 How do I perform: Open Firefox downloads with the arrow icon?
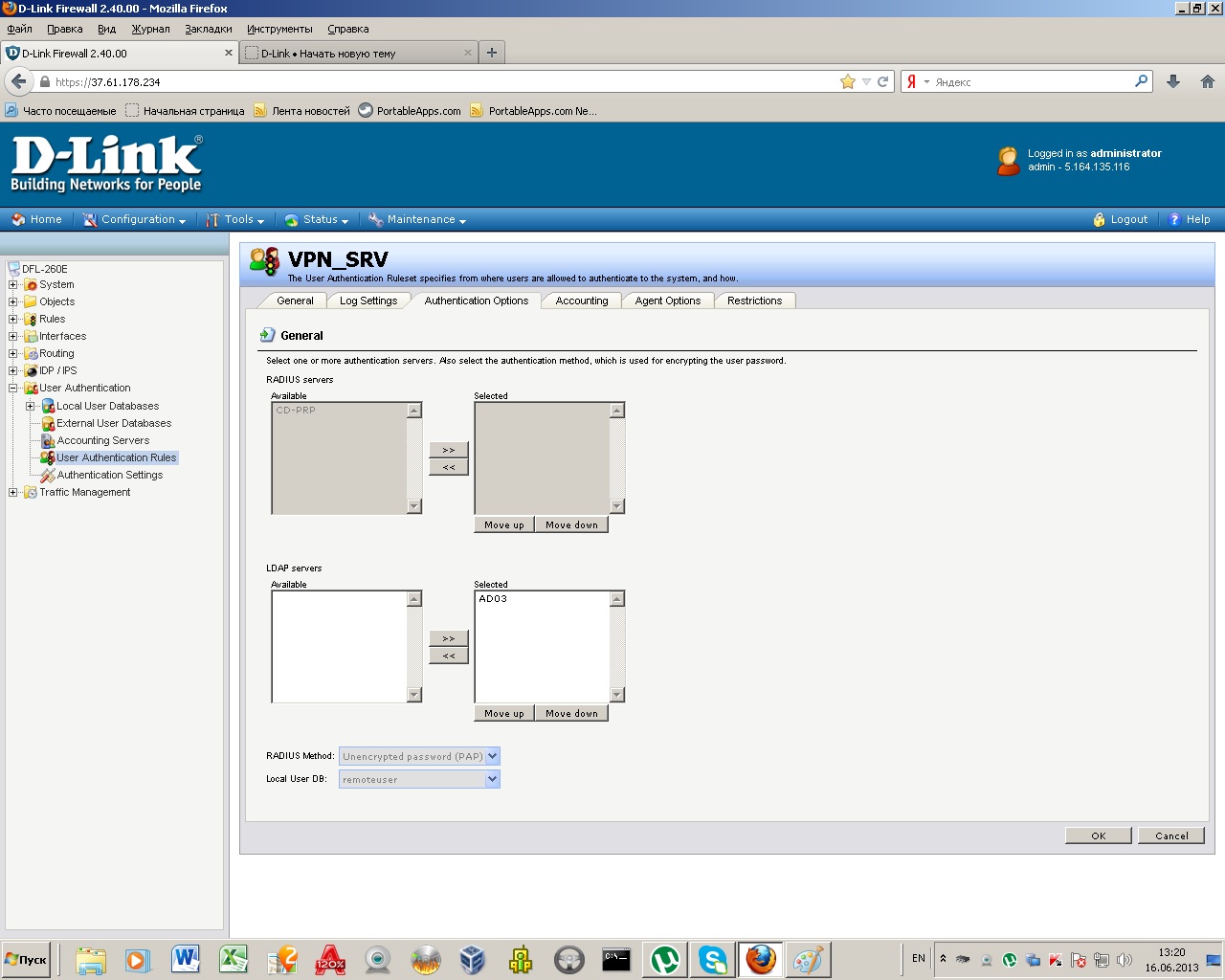click(x=1173, y=82)
